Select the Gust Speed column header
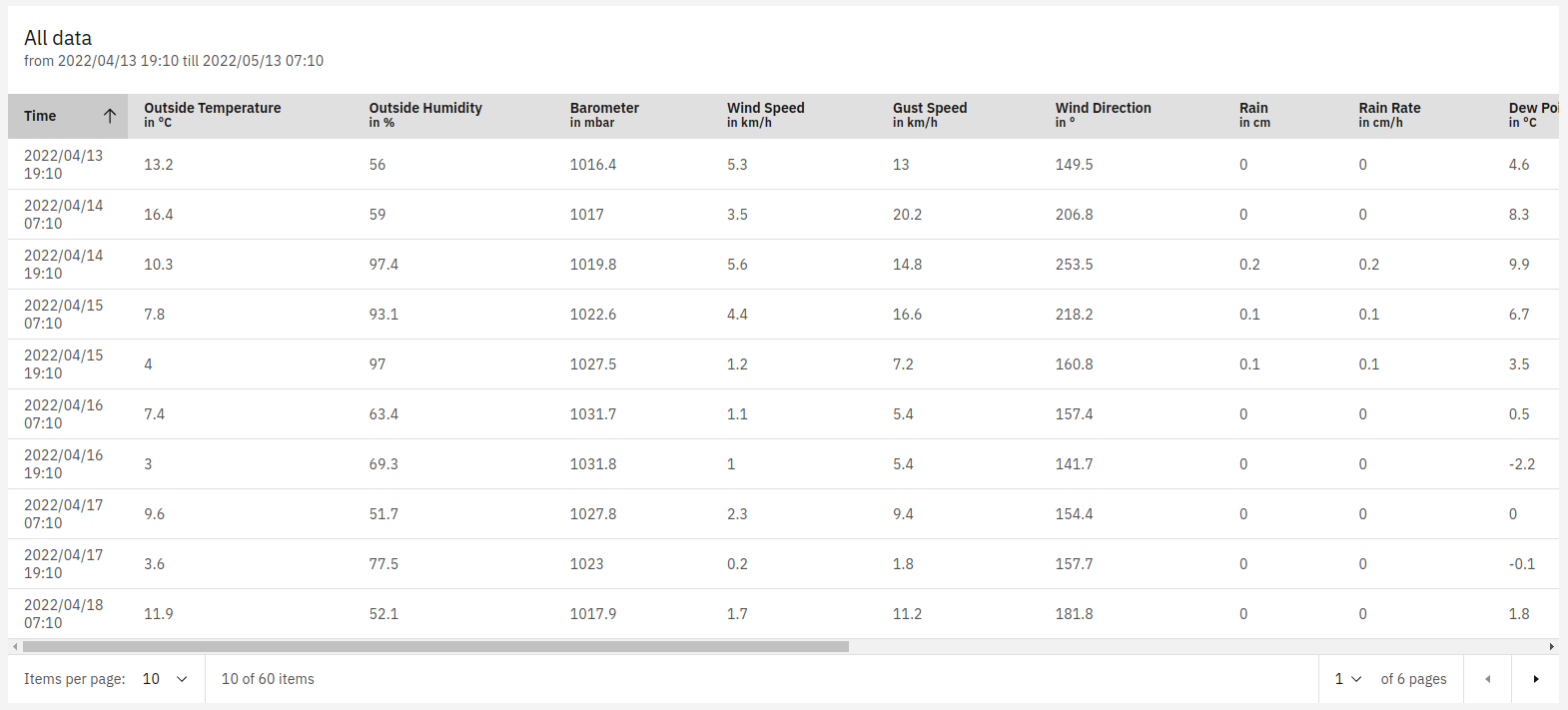Viewport: 1568px width, 710px height. click(930, 115)
